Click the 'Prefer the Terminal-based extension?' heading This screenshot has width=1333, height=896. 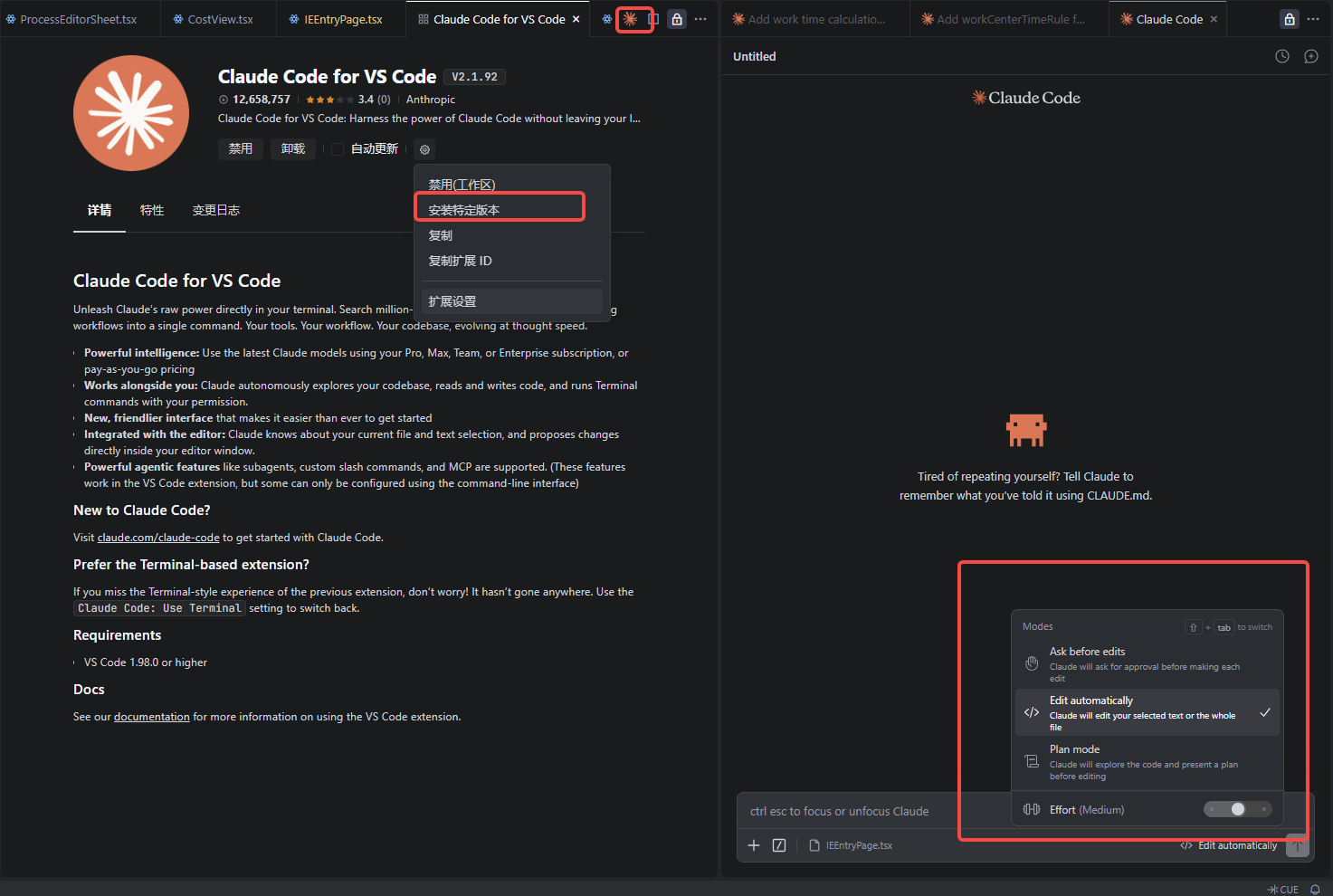tap(192, 565)
